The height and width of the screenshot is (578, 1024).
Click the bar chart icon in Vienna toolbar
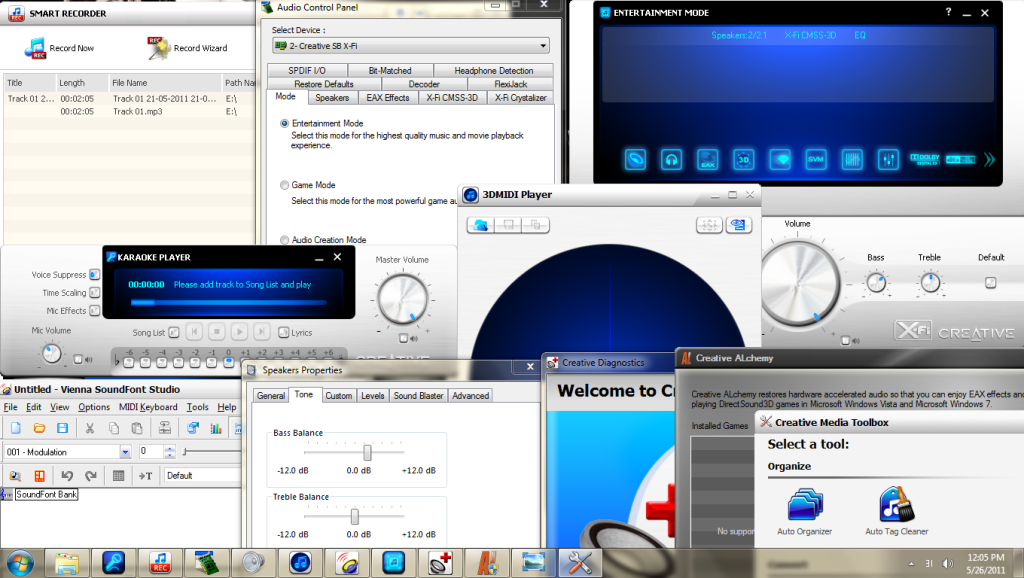pyautogui.click(x=216, y=428)
